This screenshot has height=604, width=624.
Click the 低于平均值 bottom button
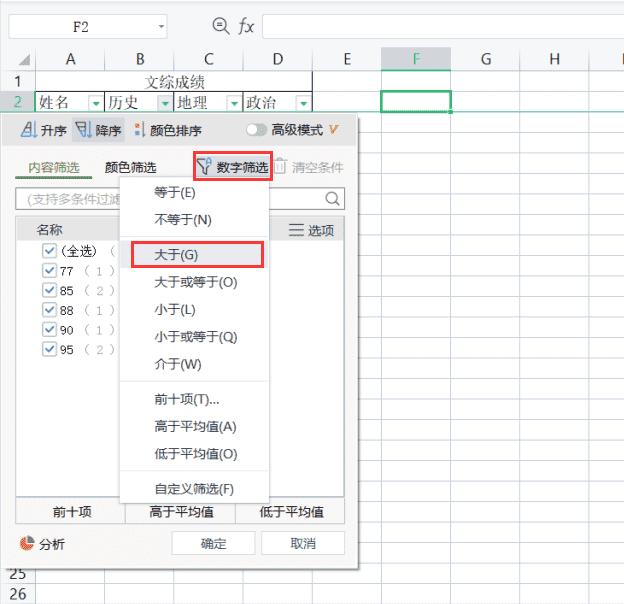pyautogui.click(x=291, y=511)
